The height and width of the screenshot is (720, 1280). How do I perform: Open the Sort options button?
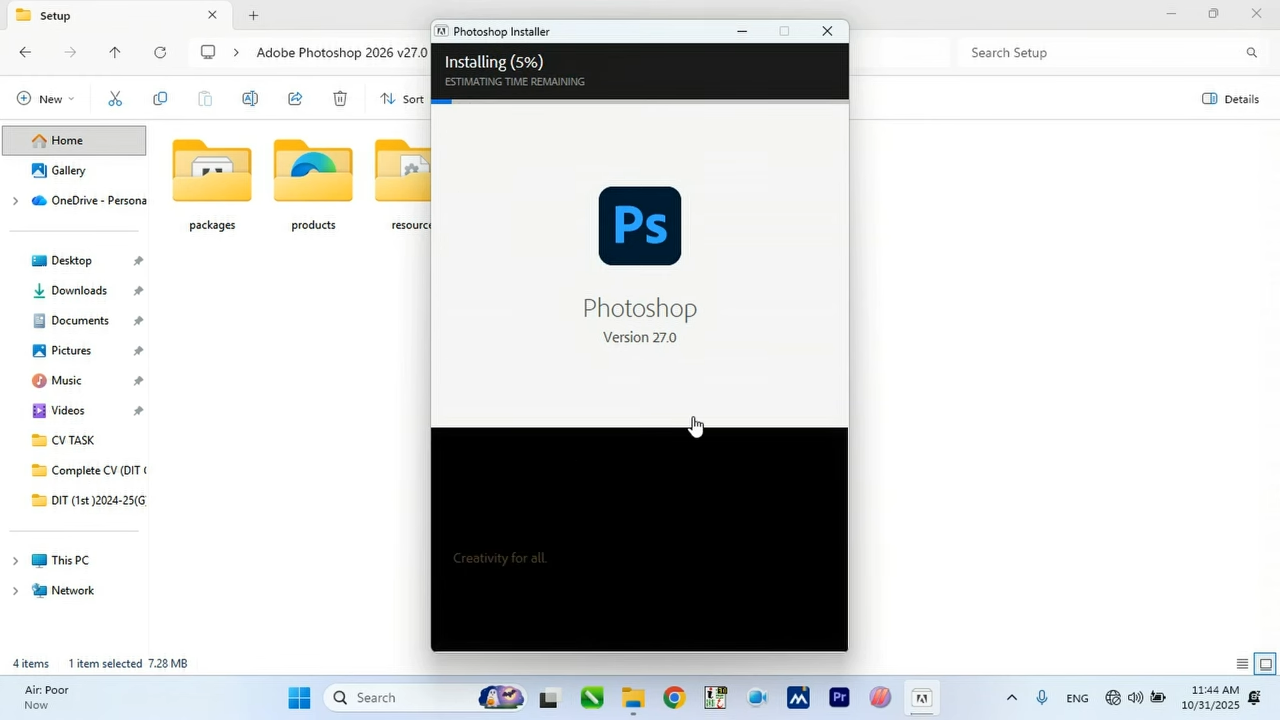[402, 99]
